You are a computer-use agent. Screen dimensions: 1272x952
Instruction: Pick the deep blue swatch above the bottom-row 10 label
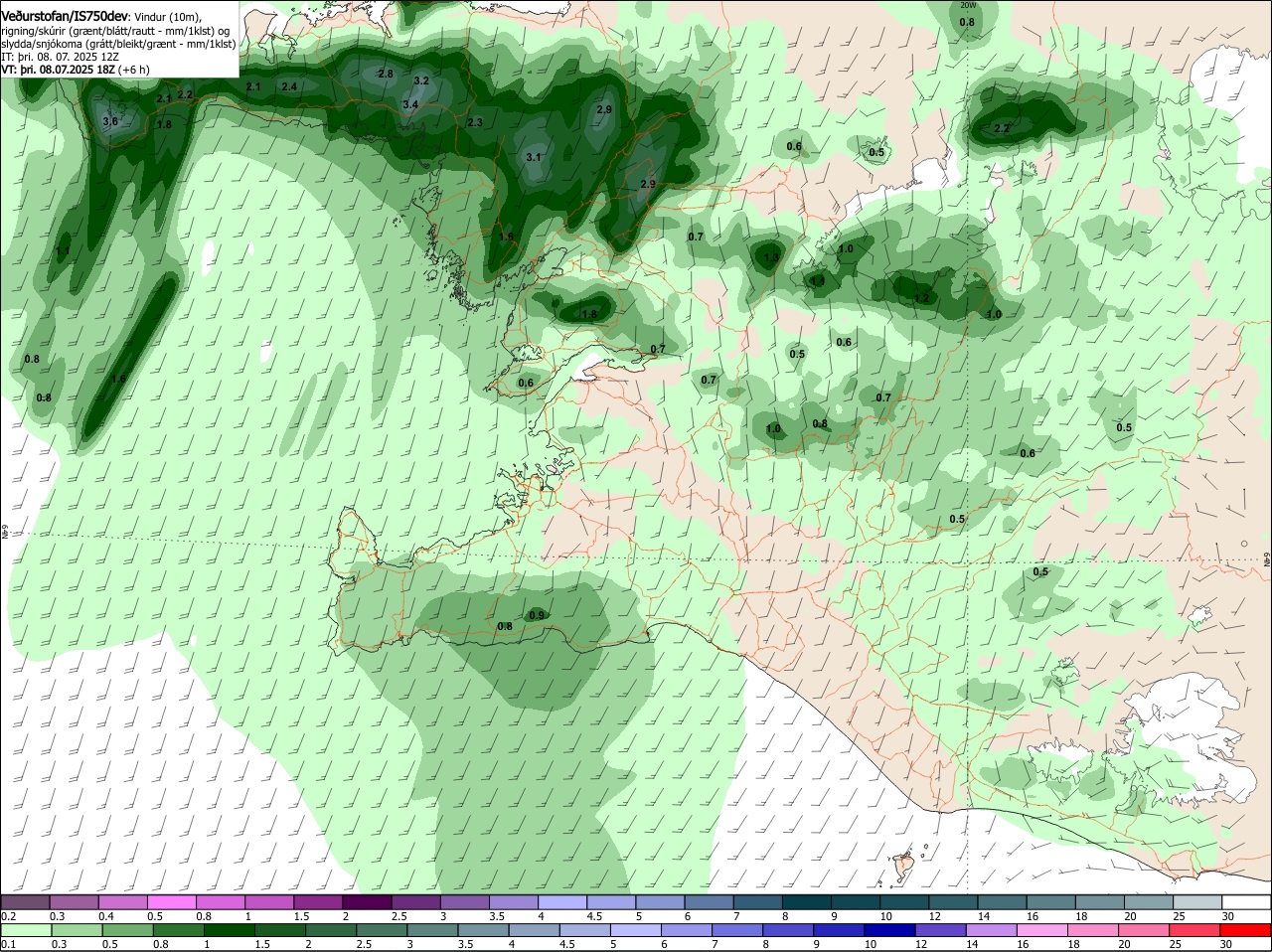click(x=890, y=930)
